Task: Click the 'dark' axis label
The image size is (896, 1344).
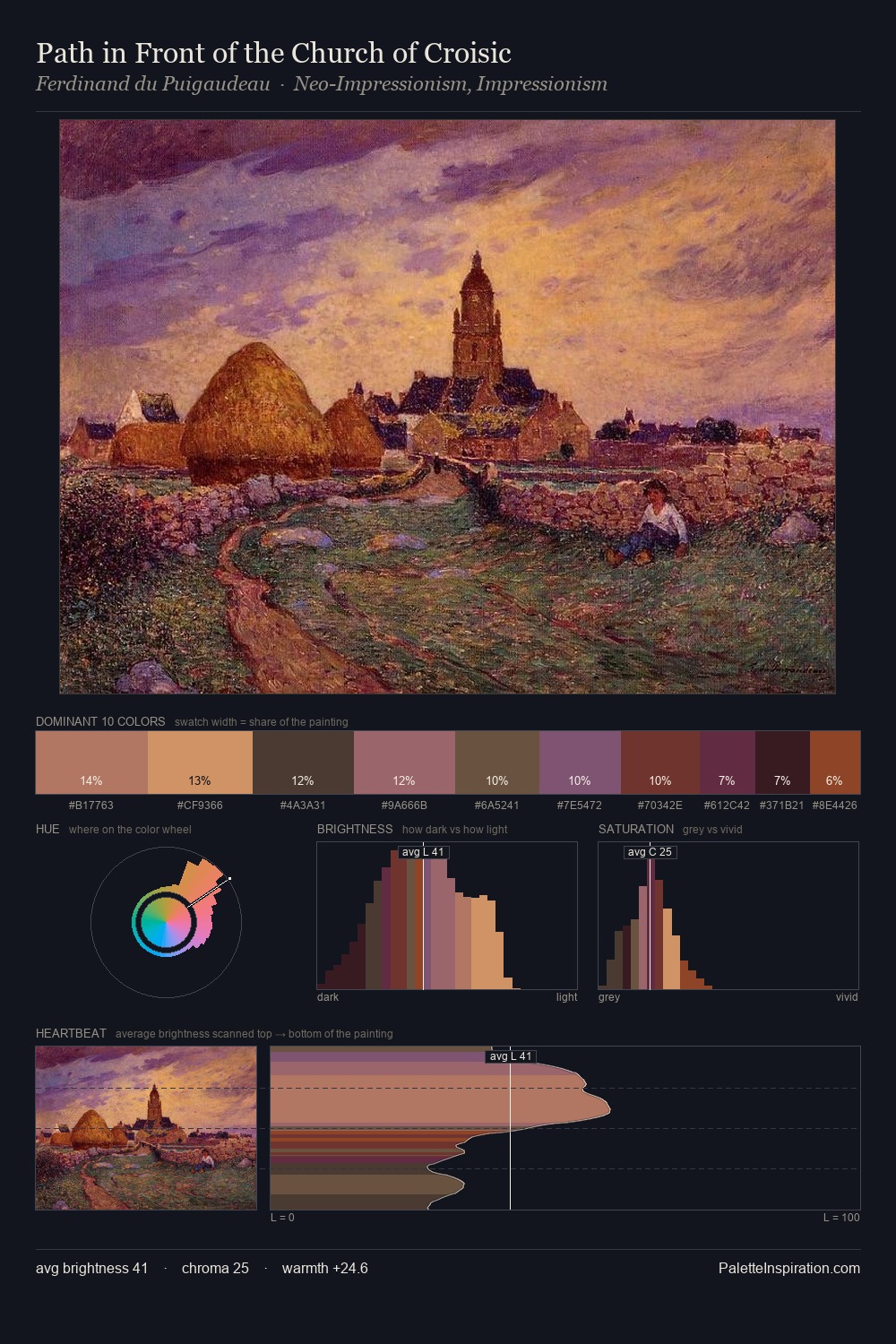Action: [328, 996]
